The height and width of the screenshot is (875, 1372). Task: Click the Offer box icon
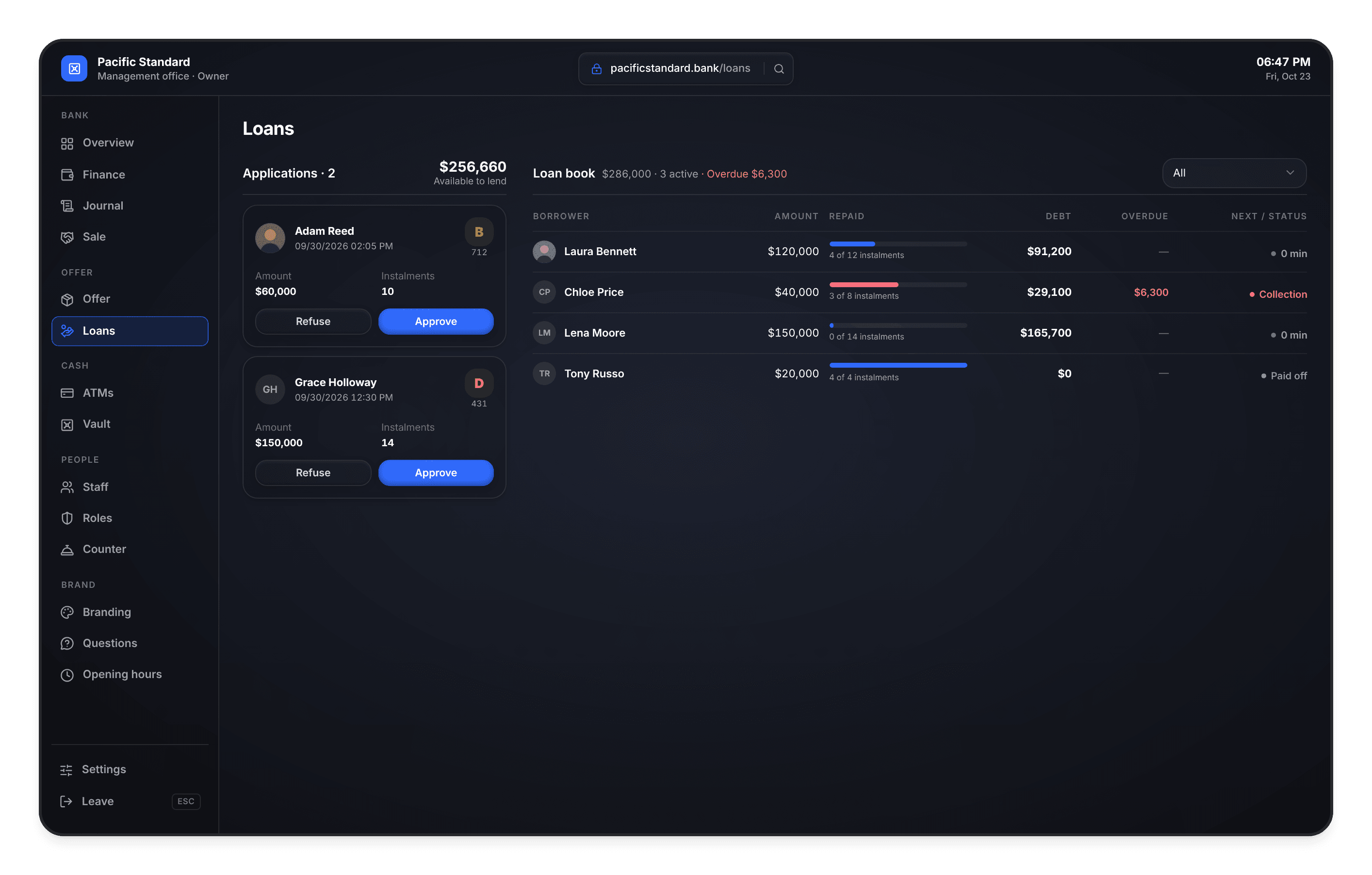67,299
